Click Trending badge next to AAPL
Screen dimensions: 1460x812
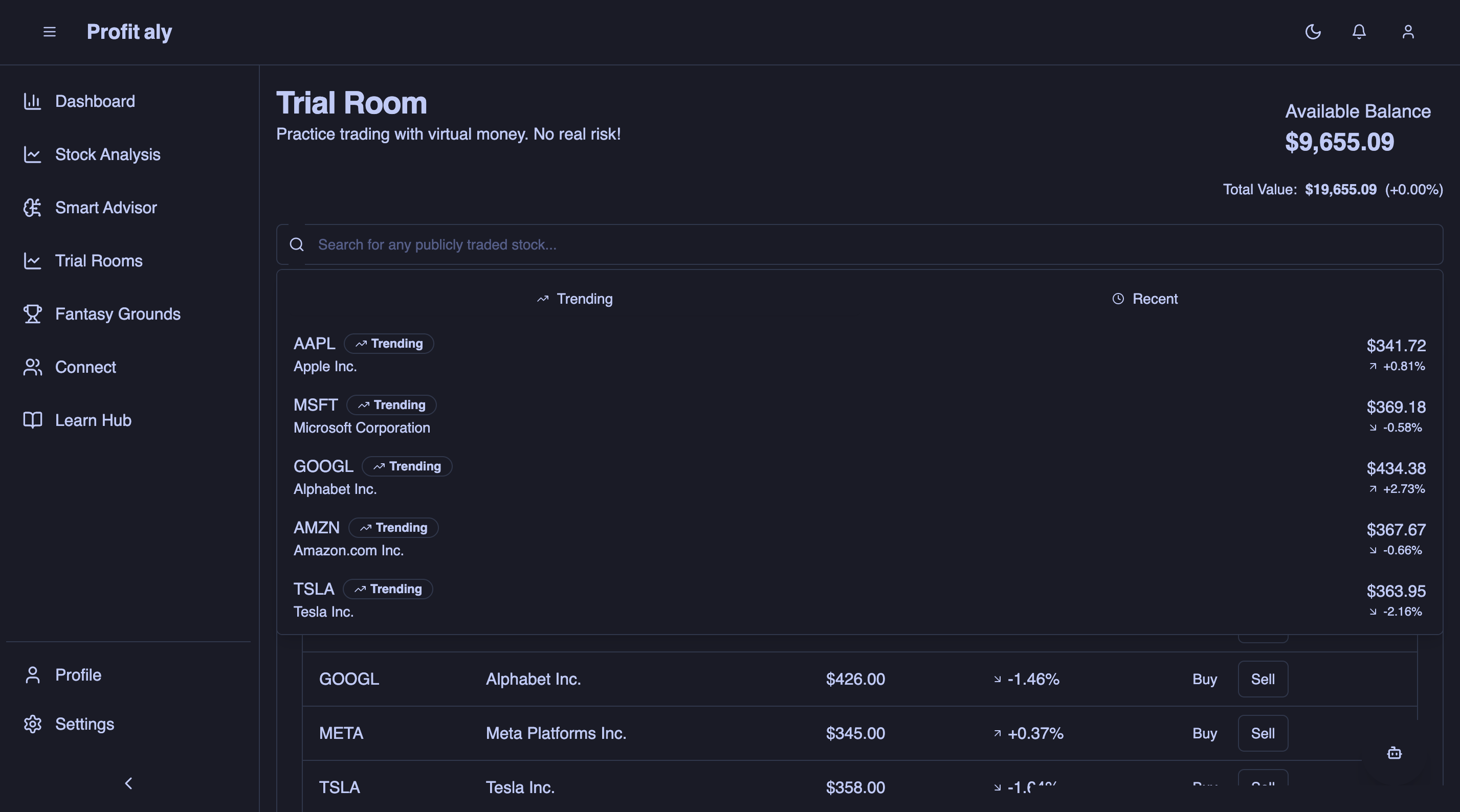389,344
